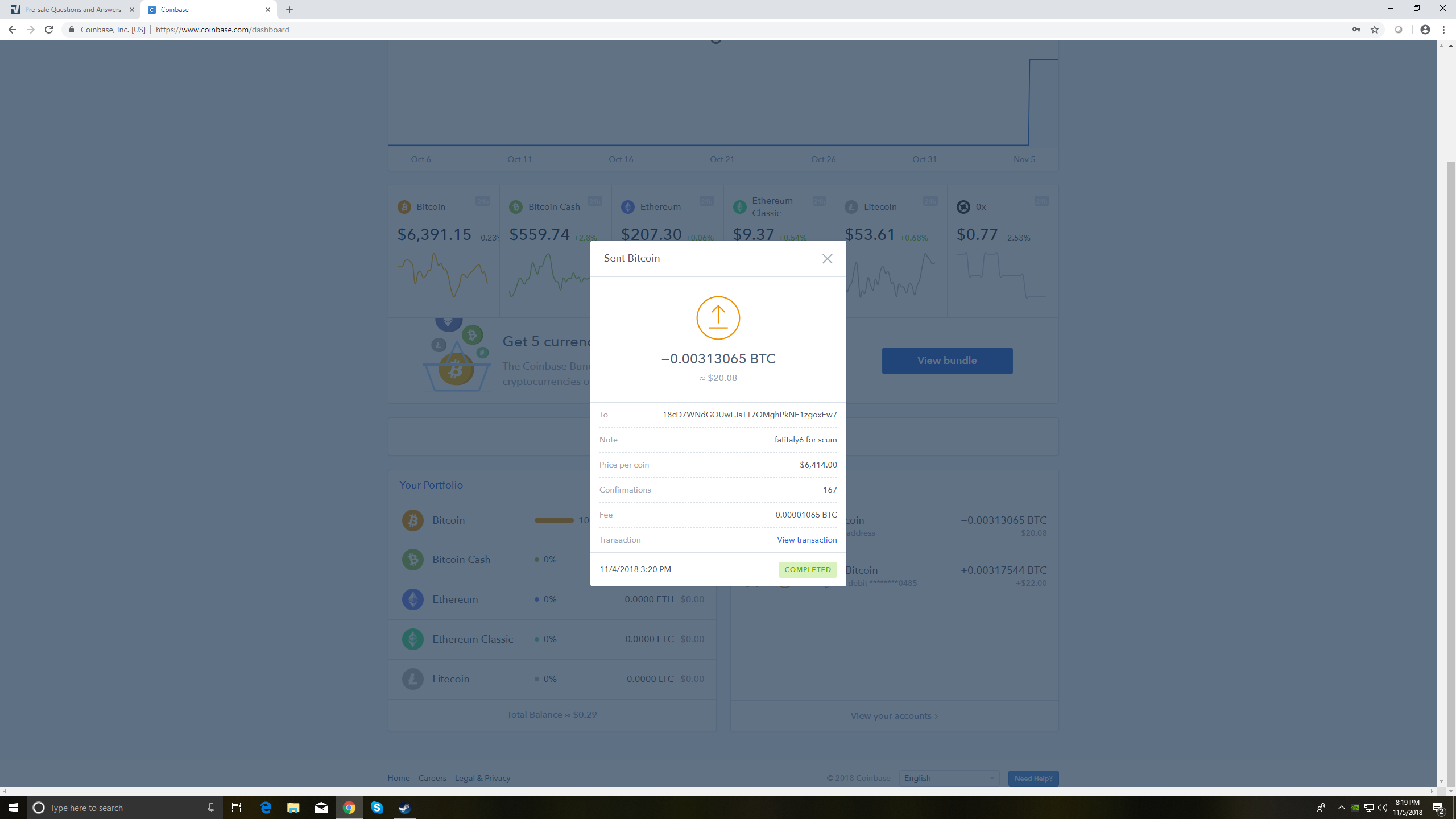The height and width of the screenshot is (819, 1456).
Task: Open a new browser tab
Action: pos(289,10)
